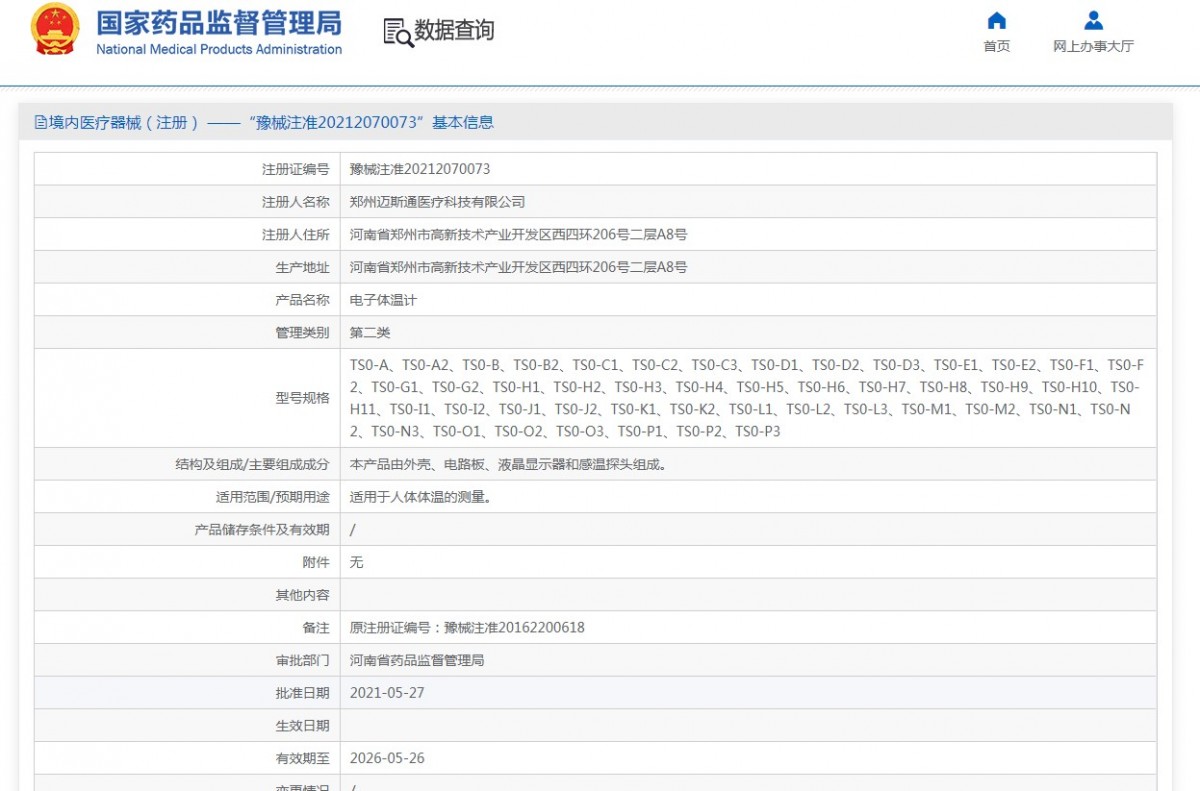The width and height of the screenshot is (1200, 791).
Task: Select the registration number 豫械注准20212070073 cell
Action: click(420, 169)
